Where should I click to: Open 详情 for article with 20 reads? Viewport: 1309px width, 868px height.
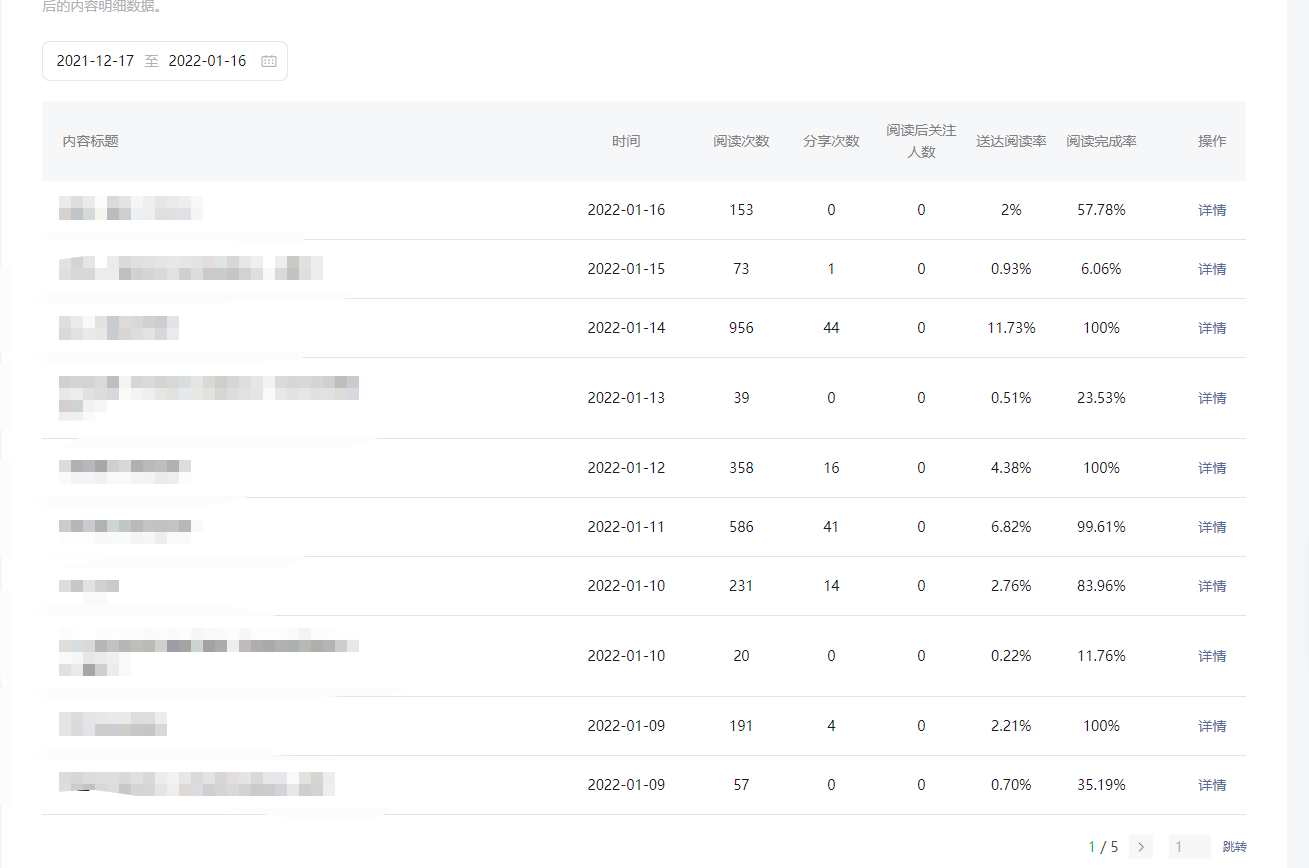1212,656
